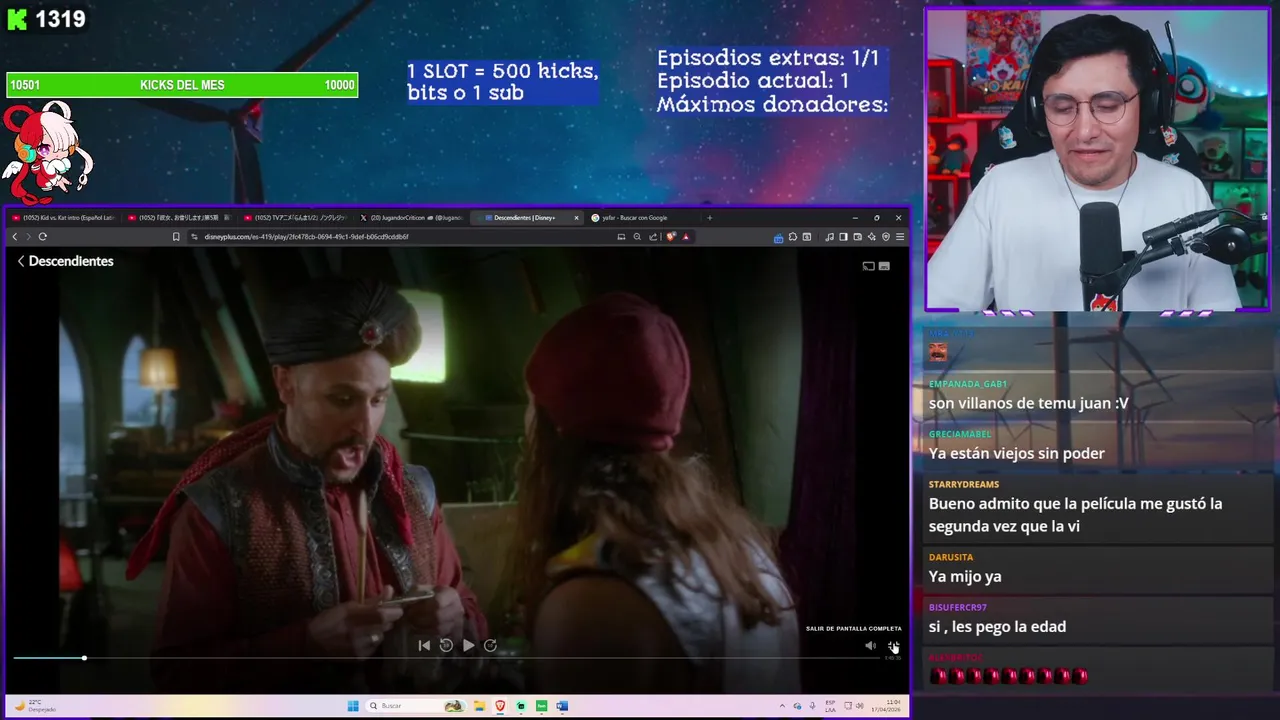Image resolution: width=1280 pixels, height=720 pixels.
Task: Open Microsoft Word from taskbar
Action: pos(561,705)
